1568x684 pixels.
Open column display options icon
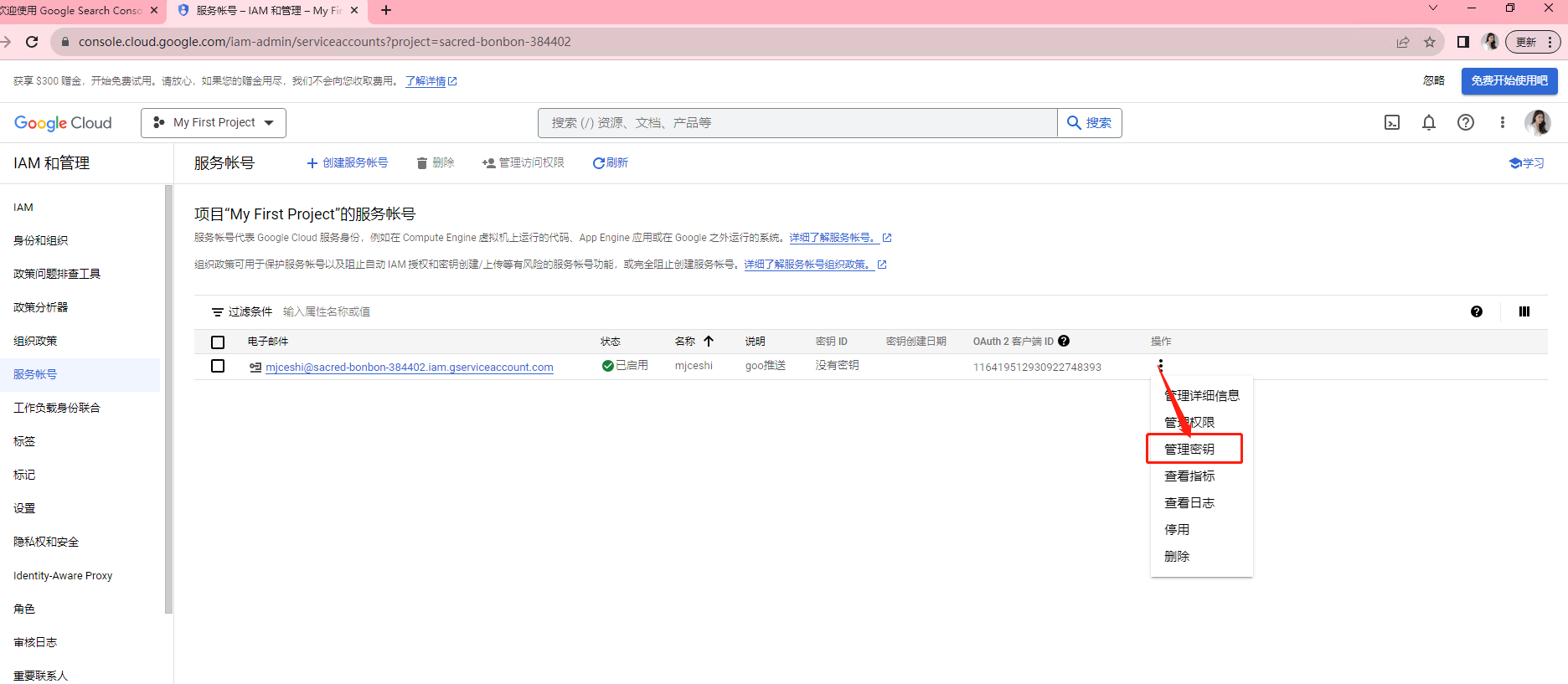[1524, 311]
